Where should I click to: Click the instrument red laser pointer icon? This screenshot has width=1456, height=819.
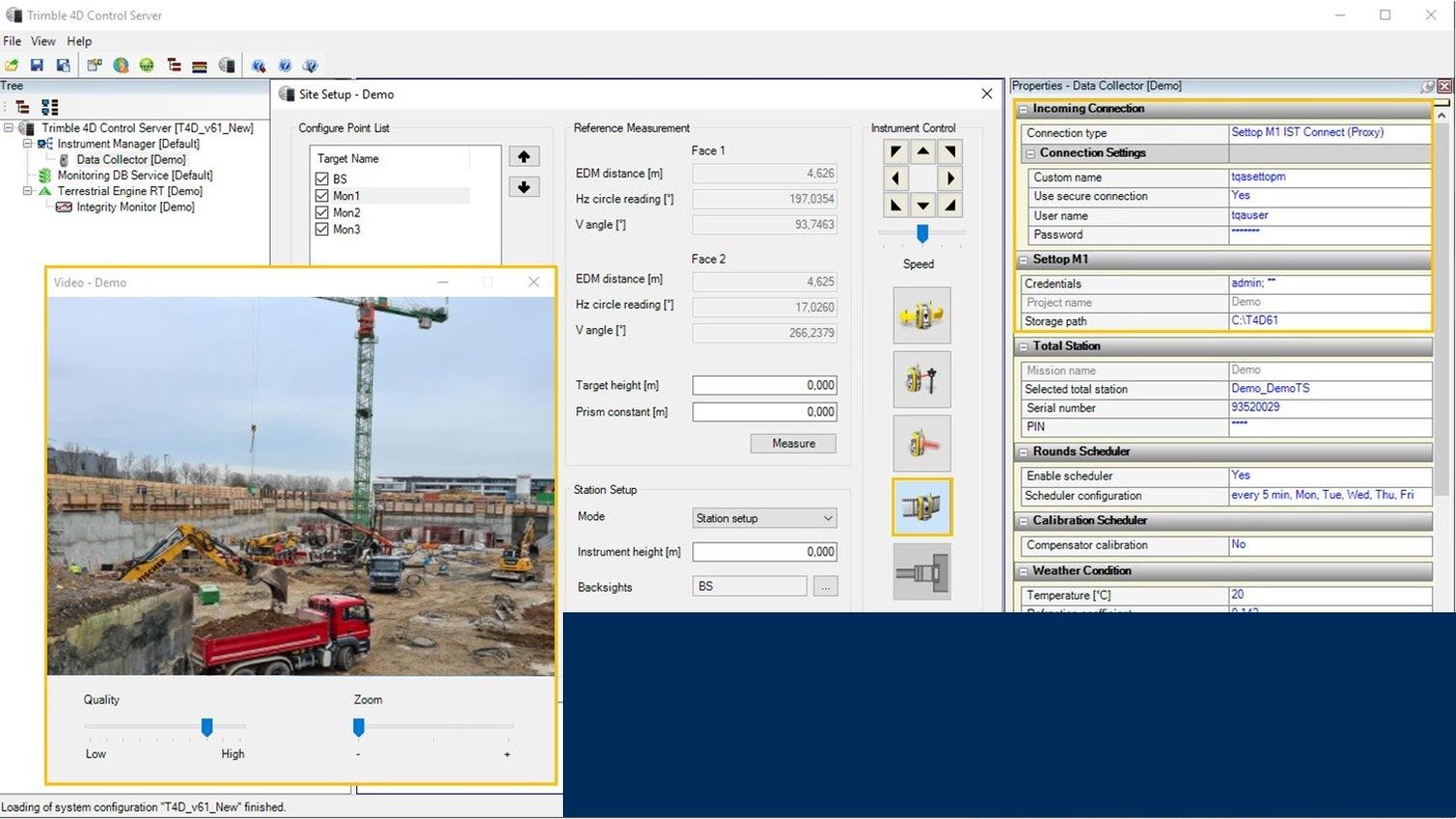922,443
